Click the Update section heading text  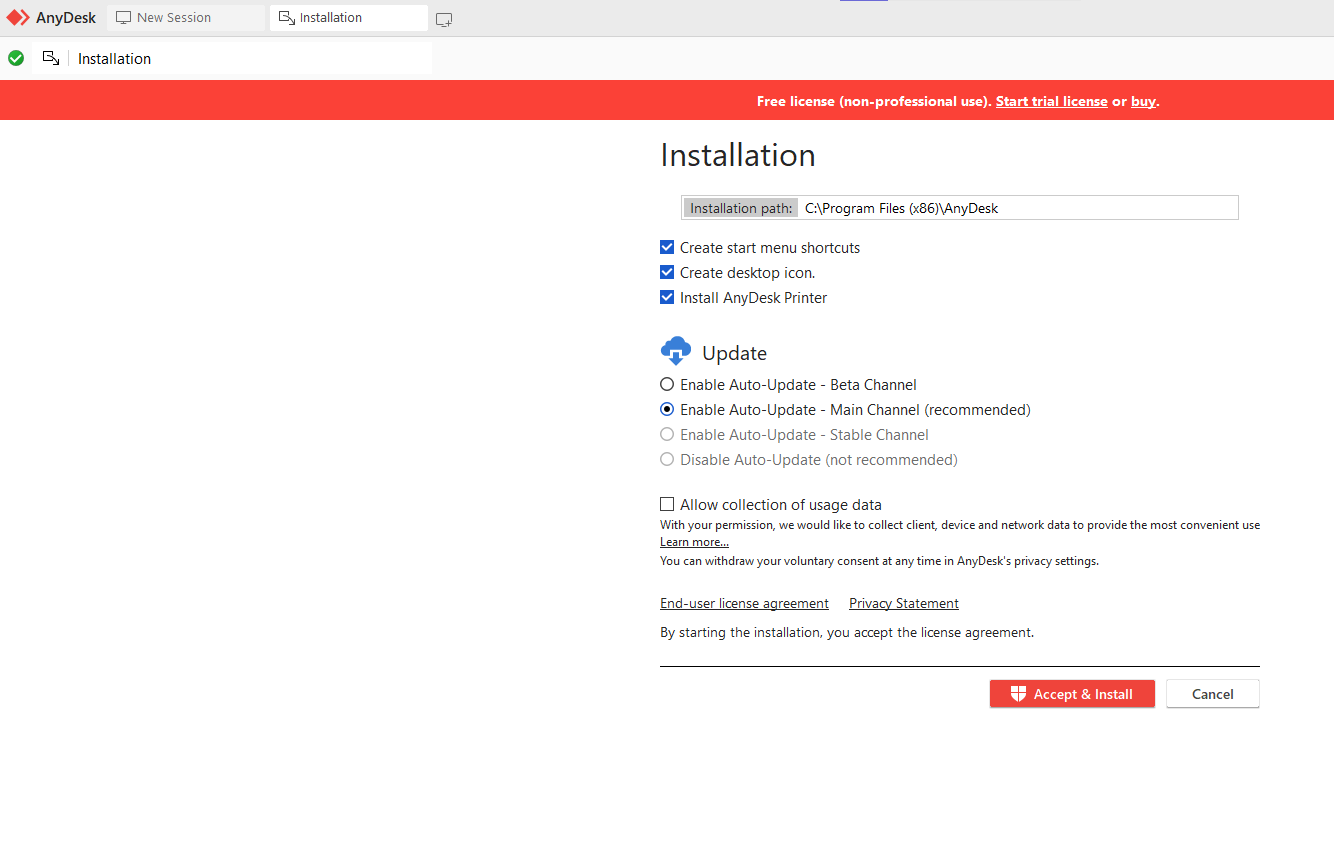(734, 353)
